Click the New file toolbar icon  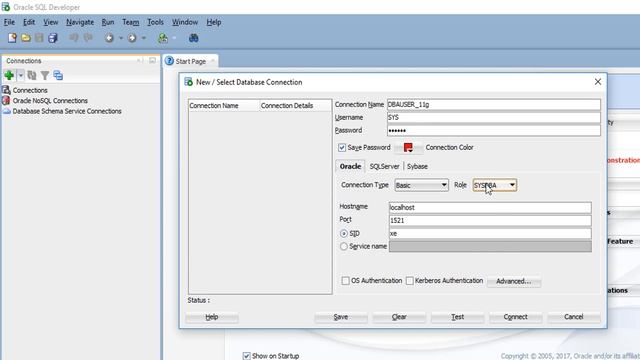click(x=12, y=38)
